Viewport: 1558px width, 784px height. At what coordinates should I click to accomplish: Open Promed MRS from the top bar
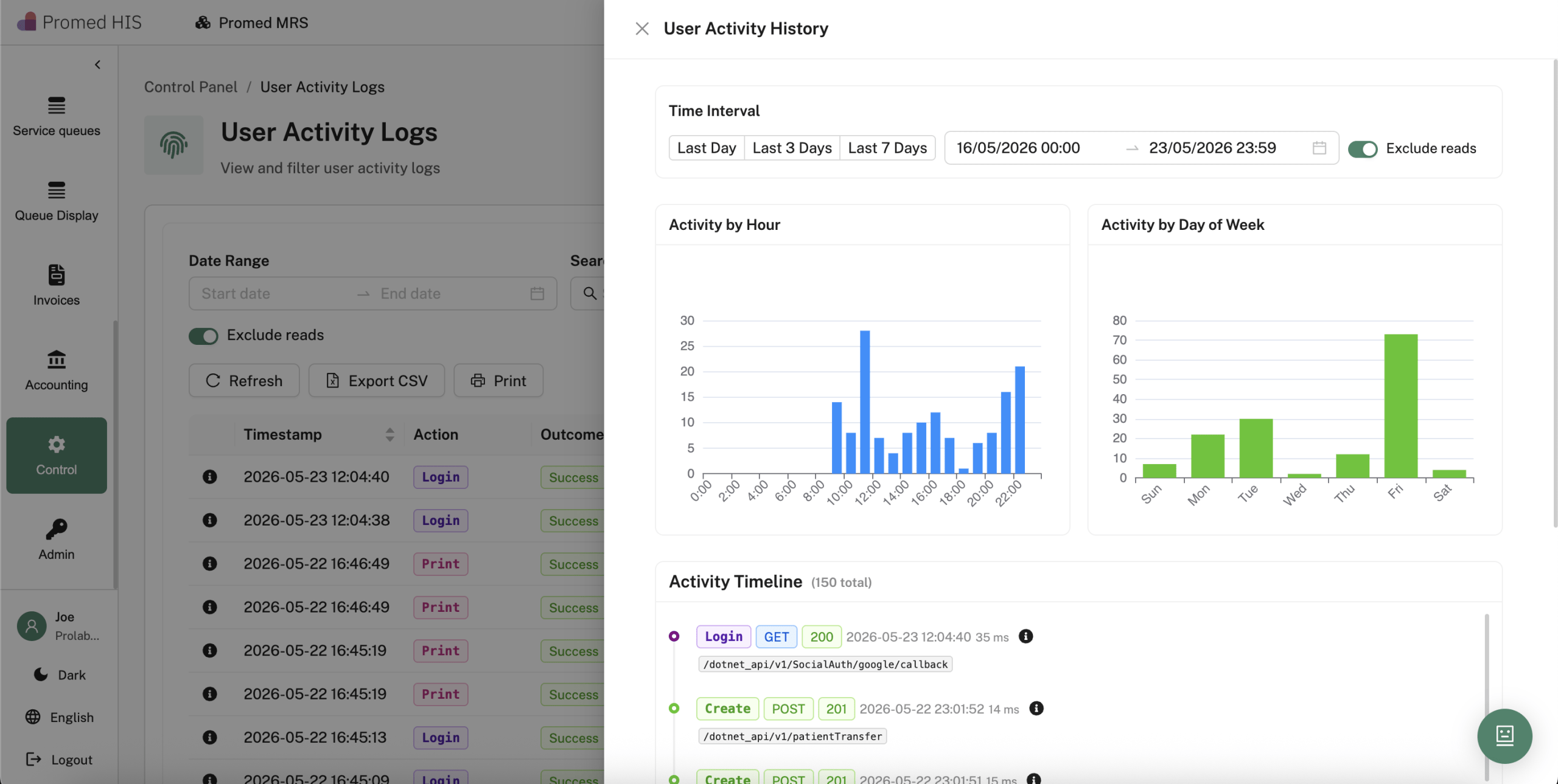click(x=251, y=23)
